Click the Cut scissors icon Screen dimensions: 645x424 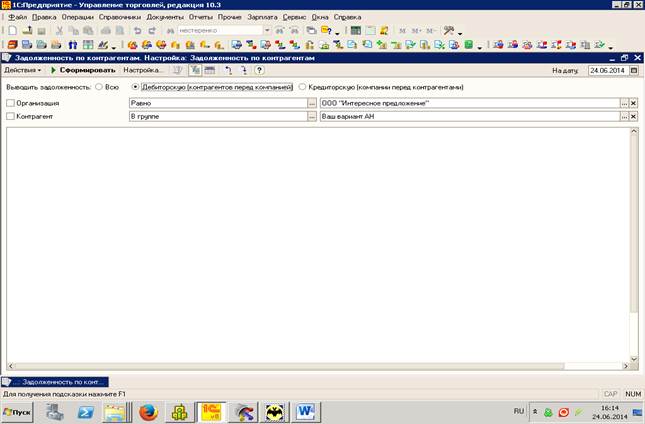tap(59, 30)
